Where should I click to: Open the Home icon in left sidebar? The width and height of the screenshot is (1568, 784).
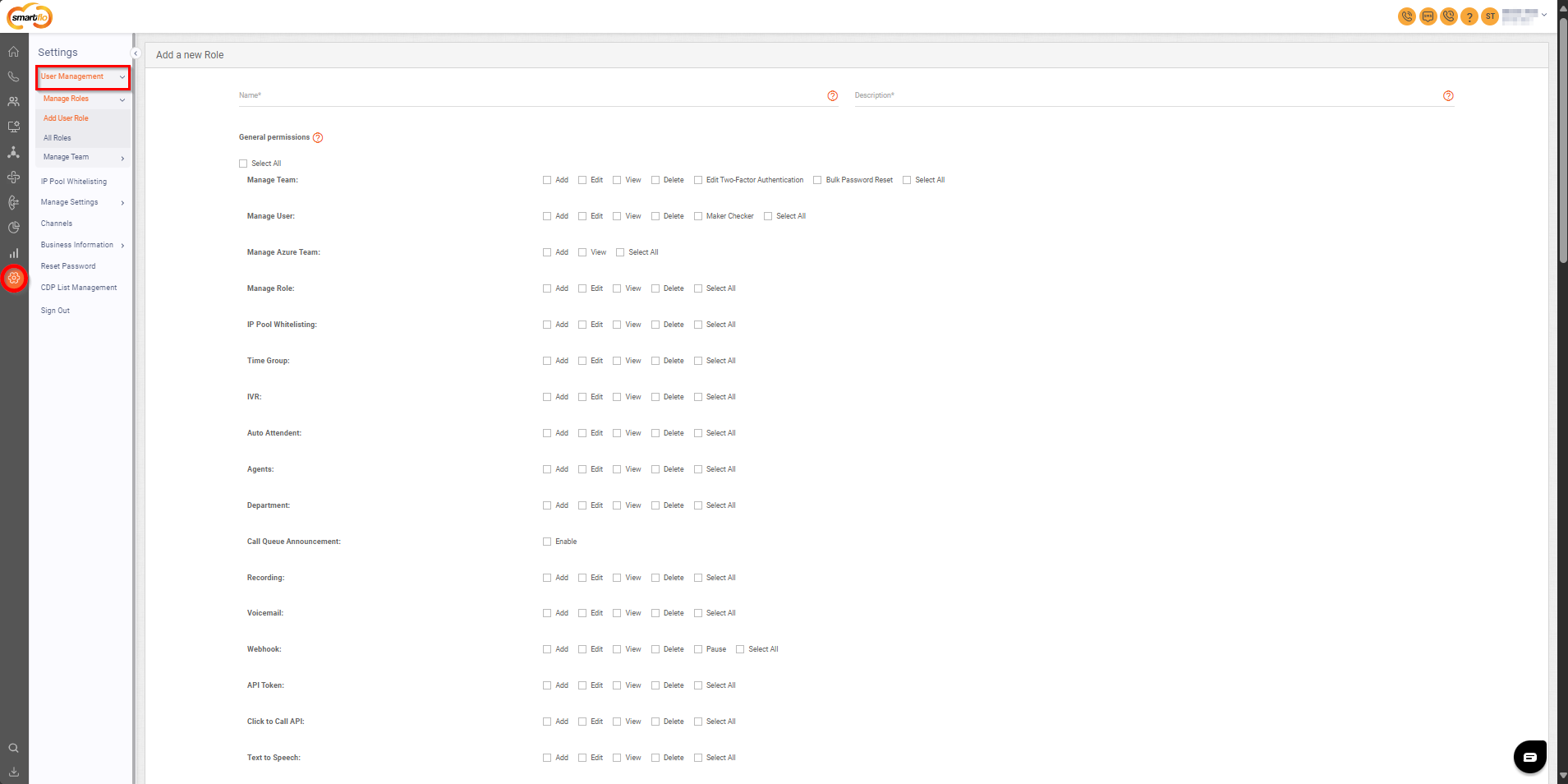14,51
